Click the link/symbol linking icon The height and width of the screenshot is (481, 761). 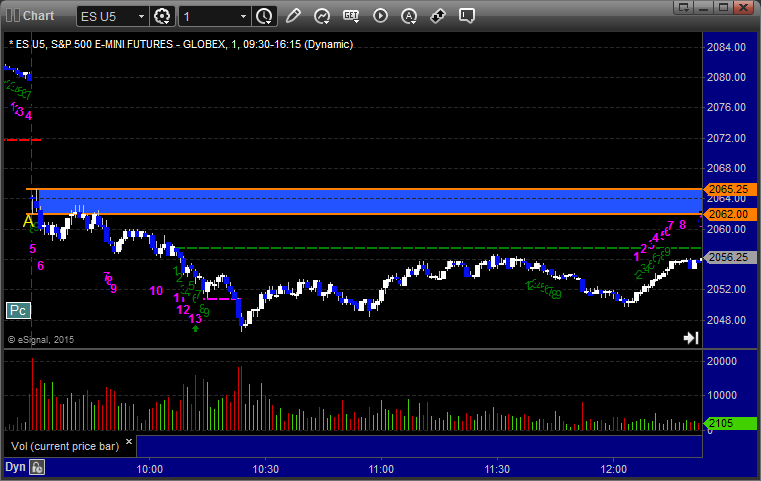point(438,17)
